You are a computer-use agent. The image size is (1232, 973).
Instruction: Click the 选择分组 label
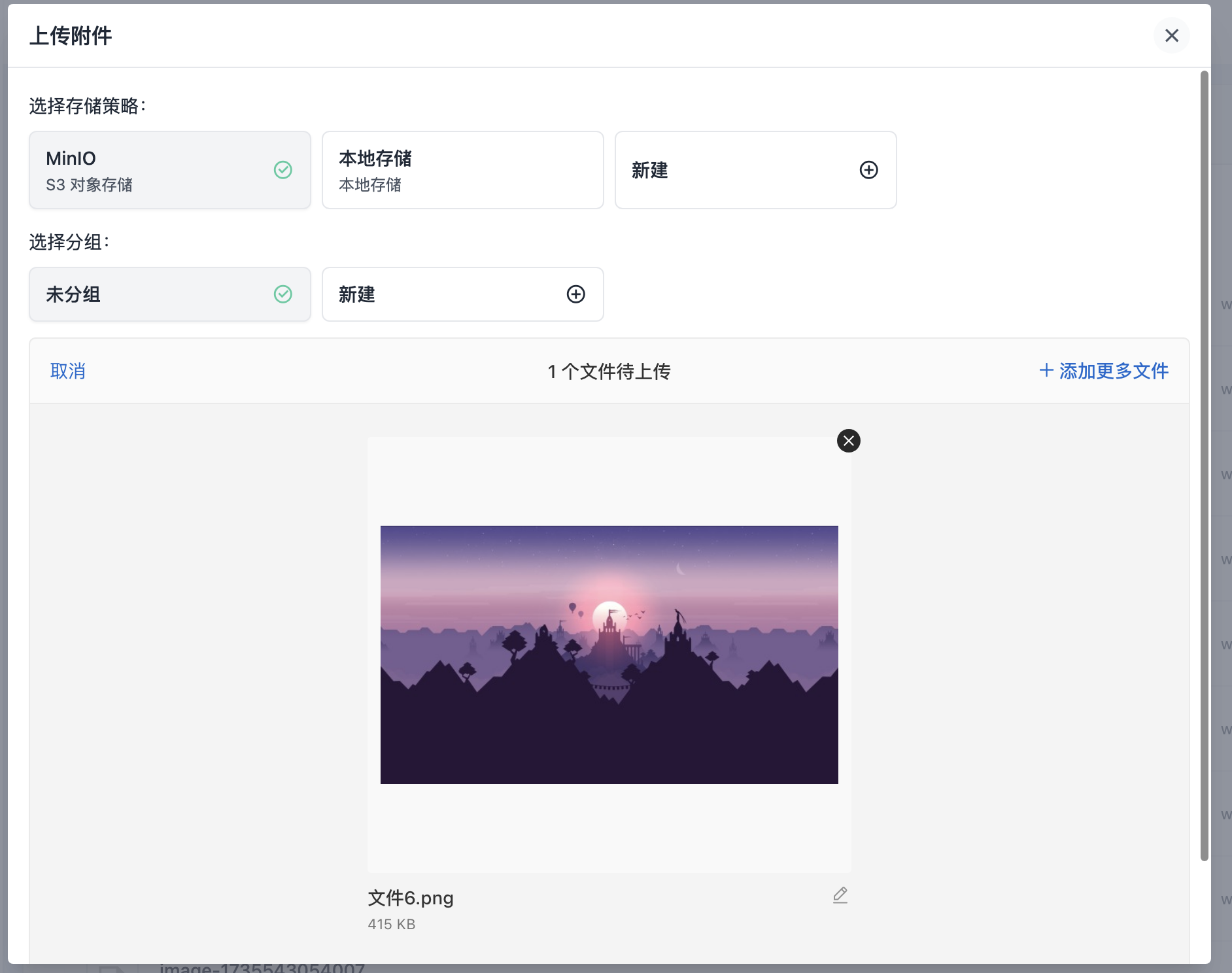point(69,242)
